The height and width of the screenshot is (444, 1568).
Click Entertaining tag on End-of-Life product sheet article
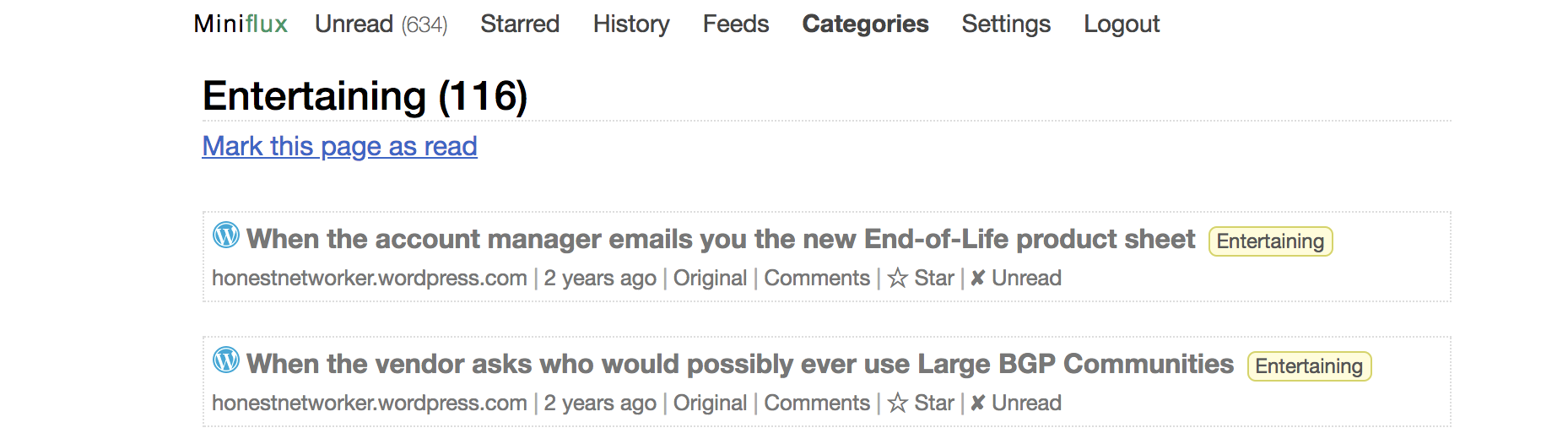(1270, 241)
